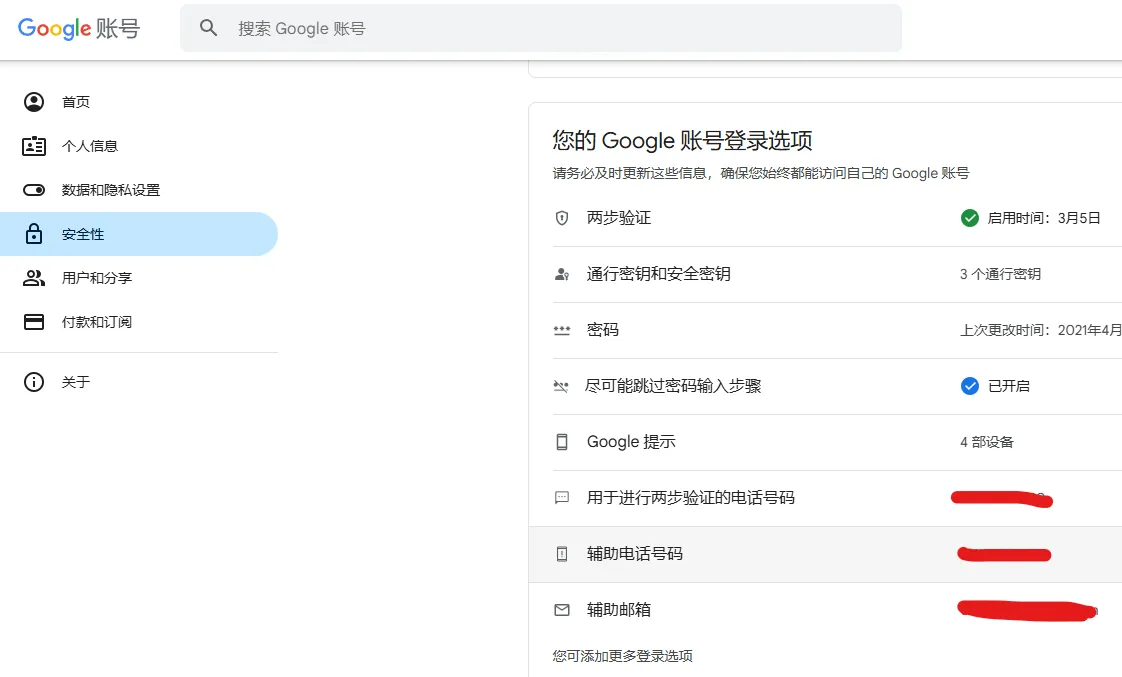
Task: Click the person icon next to 首页
Action: tap(33, 101)
